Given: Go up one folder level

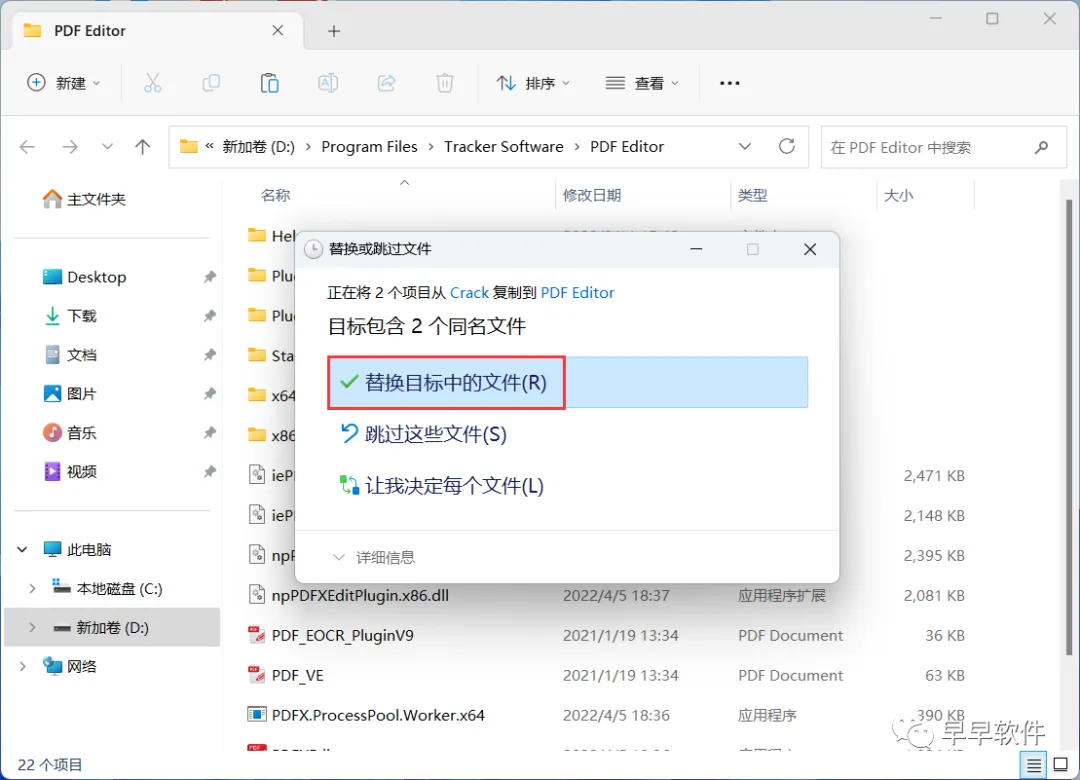Looking at the screenshot, I should pyautogui.click(x=143, y=147).
